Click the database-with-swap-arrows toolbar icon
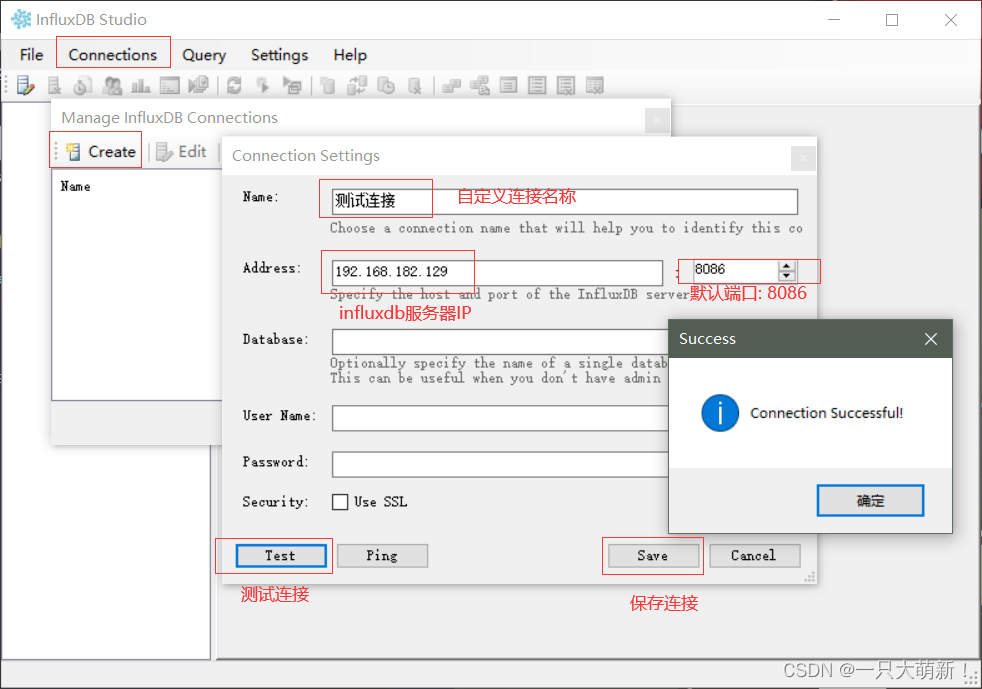This screenshot has width=982, height=689. pos(357,85)
